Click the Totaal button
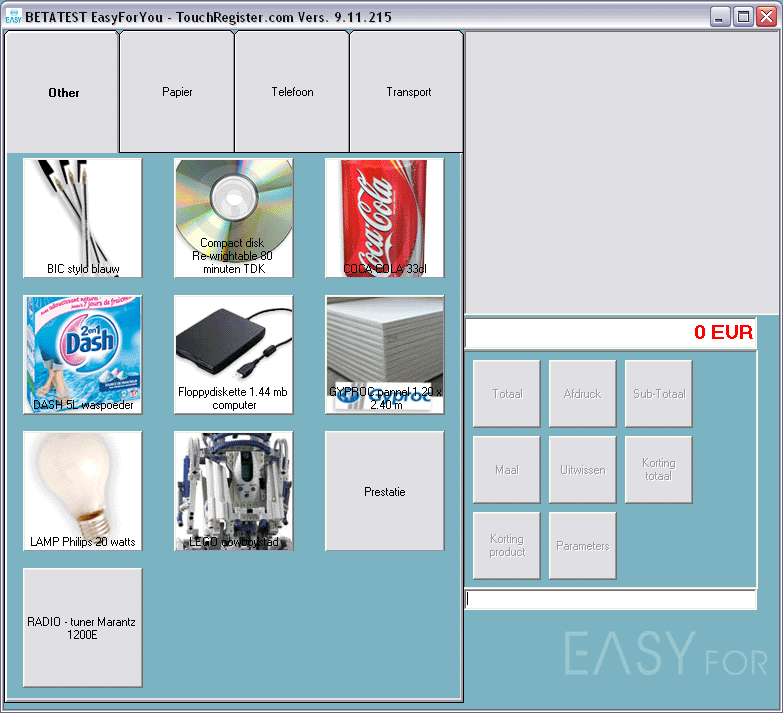 [x=507, y=393]
